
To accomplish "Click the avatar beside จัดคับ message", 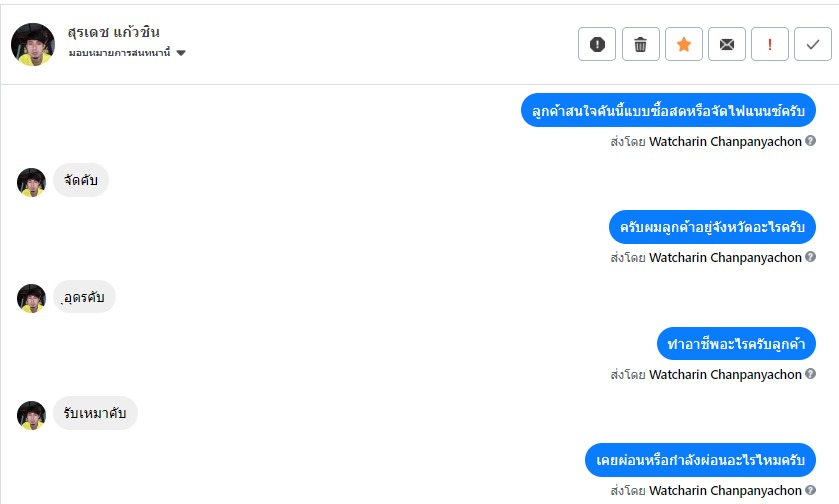I will click(32, 181).
